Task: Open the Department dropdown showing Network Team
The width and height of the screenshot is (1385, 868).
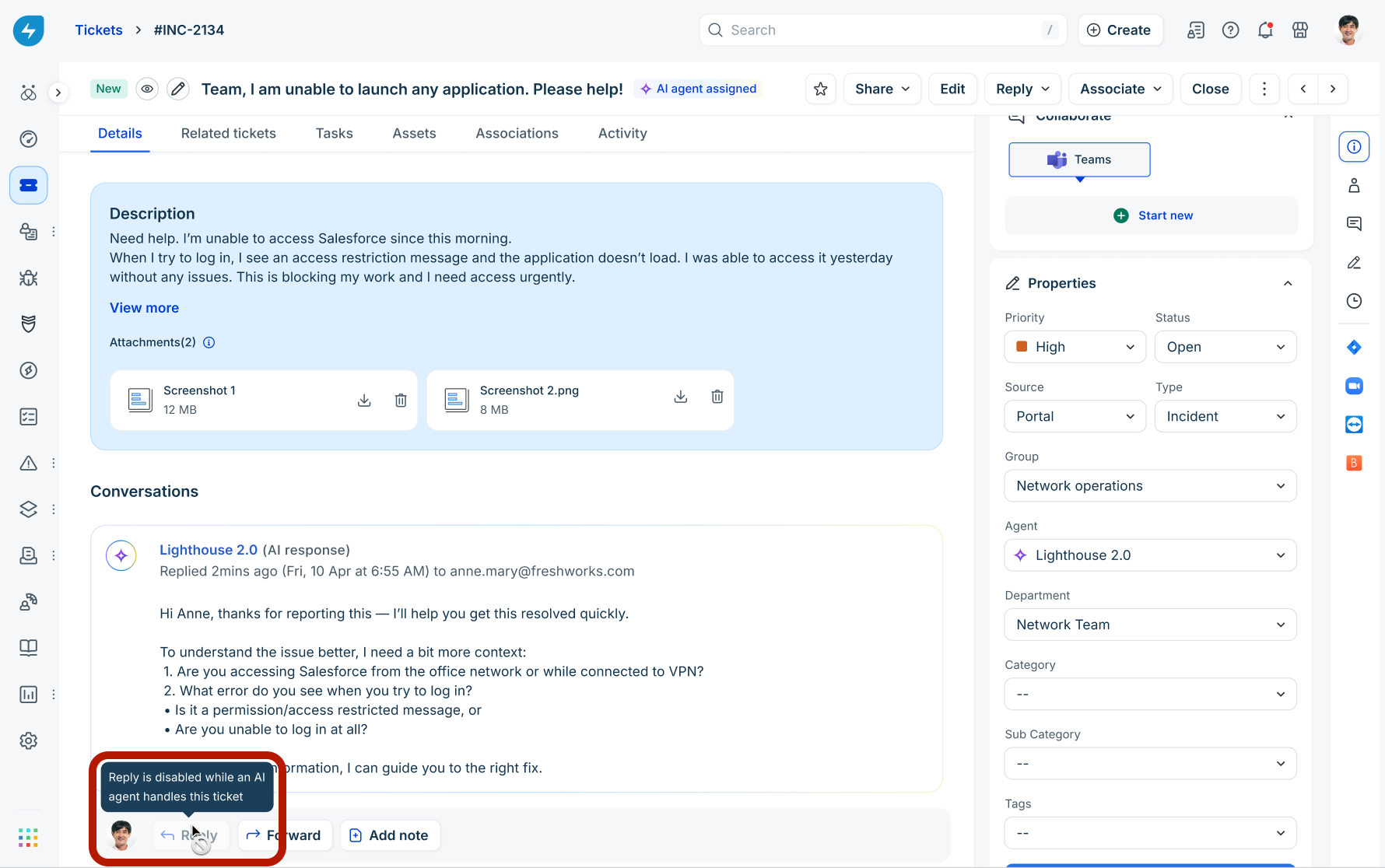Action: [1151, 625]
